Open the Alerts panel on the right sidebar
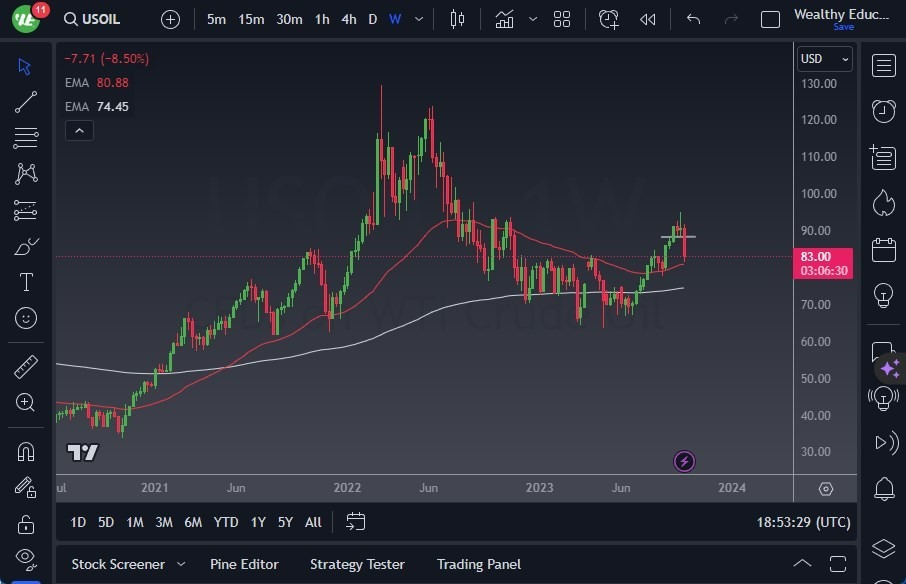 (x=884, y=110)
